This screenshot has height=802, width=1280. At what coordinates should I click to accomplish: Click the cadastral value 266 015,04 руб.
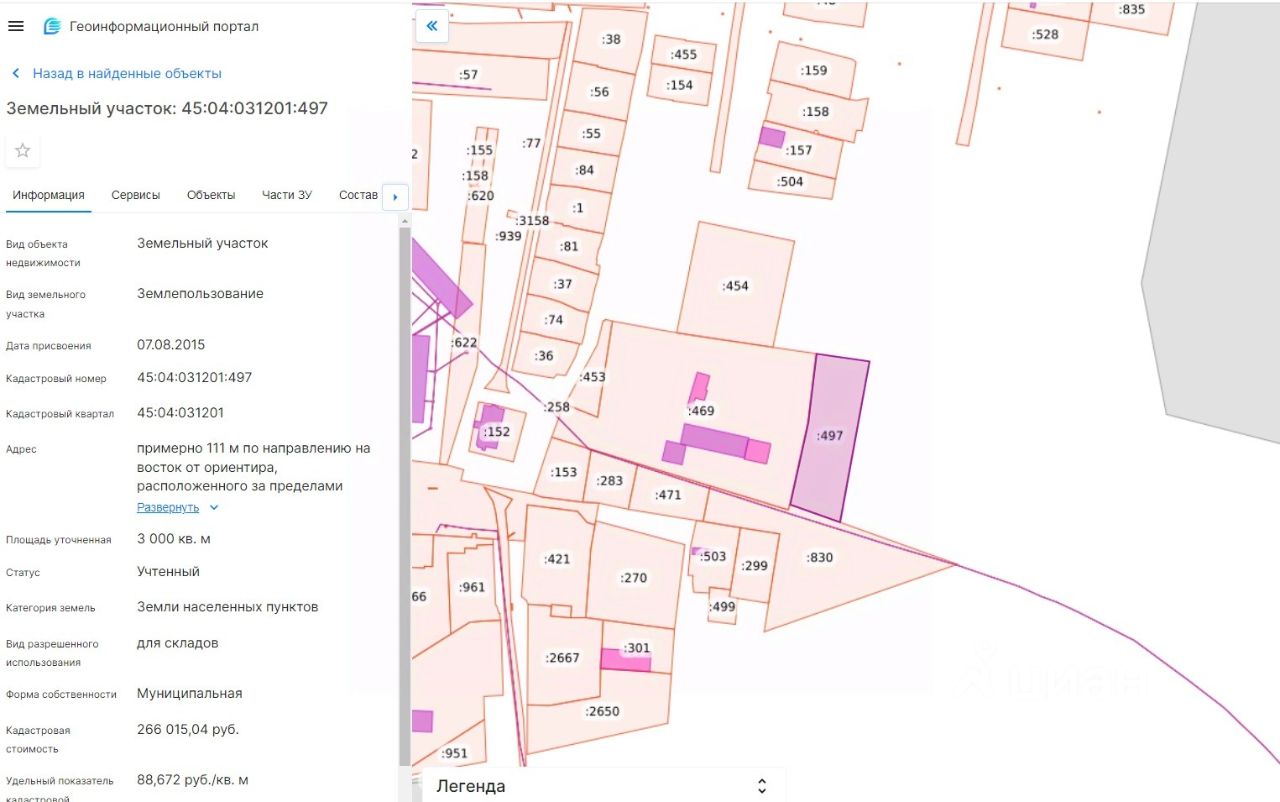188,729
